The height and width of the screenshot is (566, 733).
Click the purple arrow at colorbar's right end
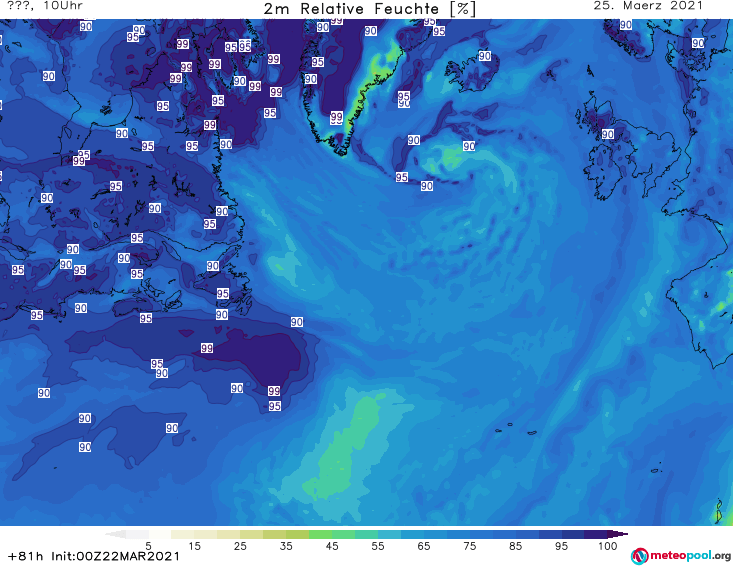point(618,535)
